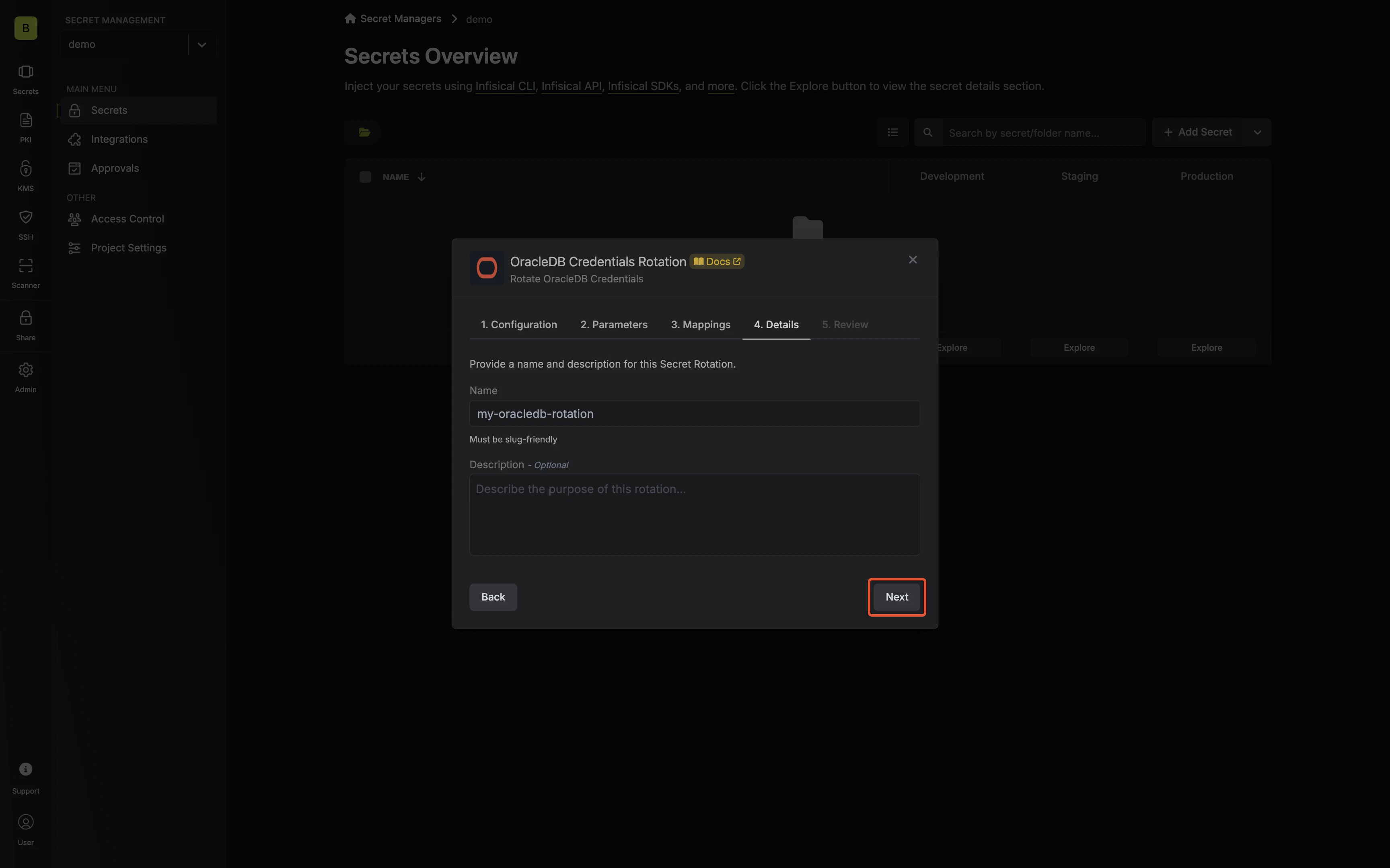Click the search magnifier icon
Screen dimensions: 1390x868
pos(927,133)
